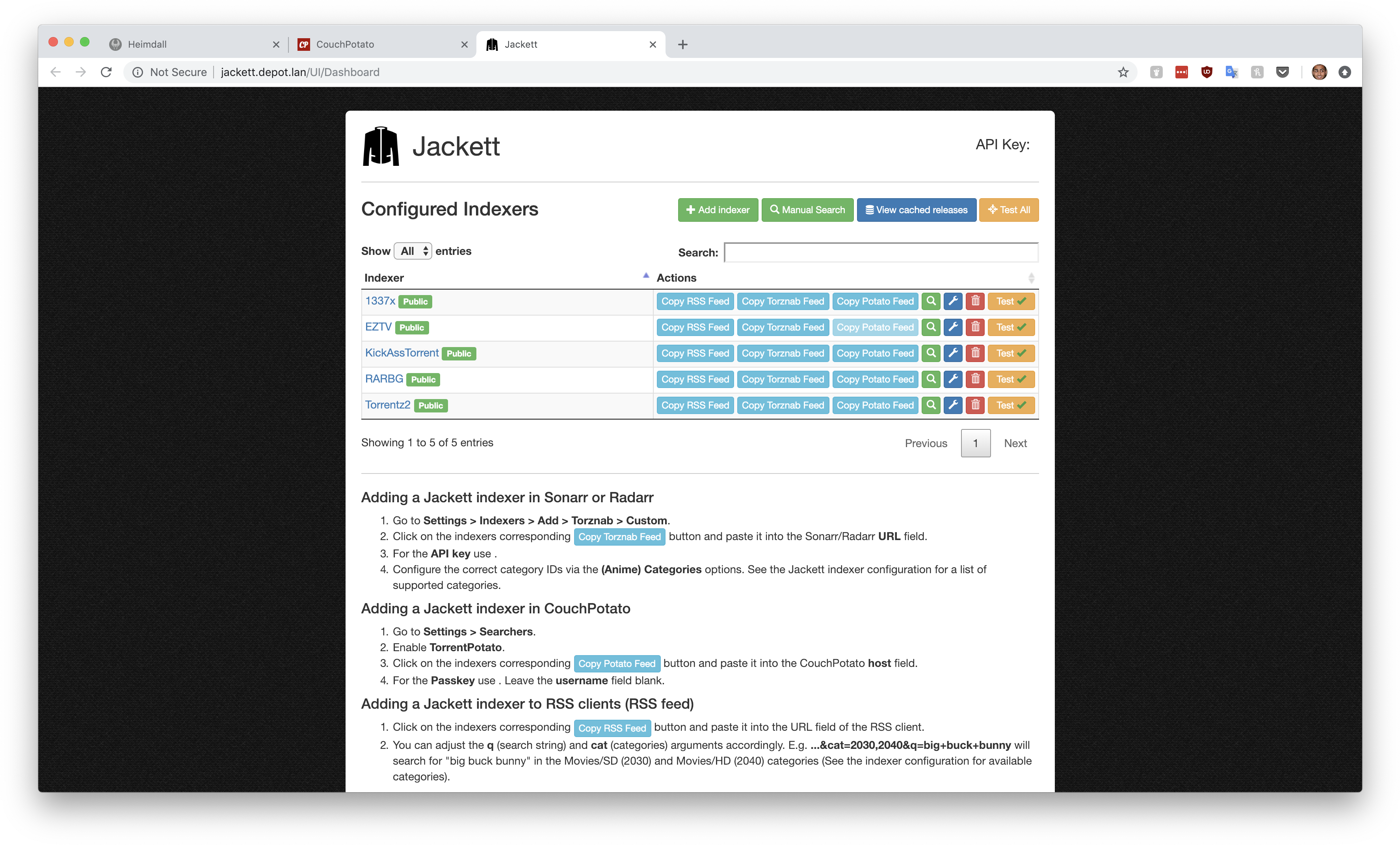Open the Torrentz2 indexer link
Viewport: 1400px width, 845px height.
point(387,405)
